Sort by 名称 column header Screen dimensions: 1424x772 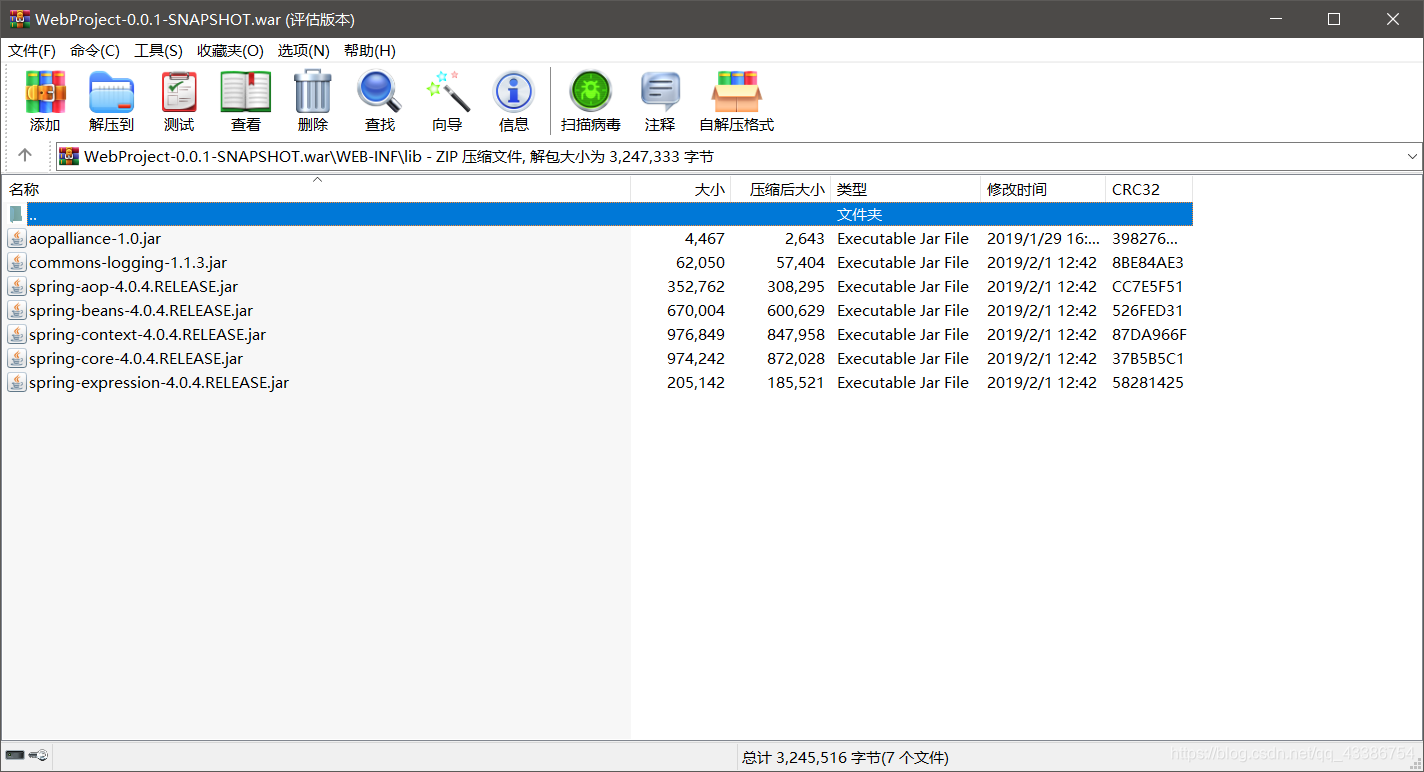point(316,189)
